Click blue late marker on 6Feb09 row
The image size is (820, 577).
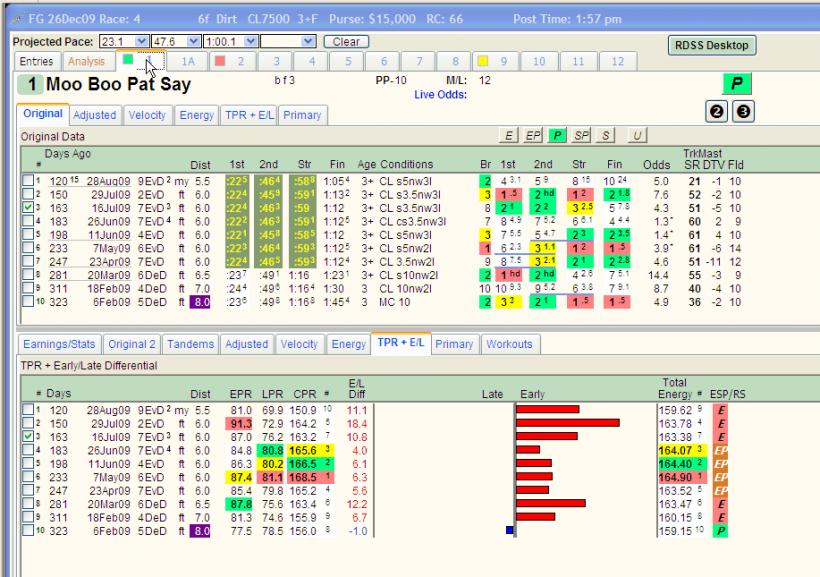[510, 530]
